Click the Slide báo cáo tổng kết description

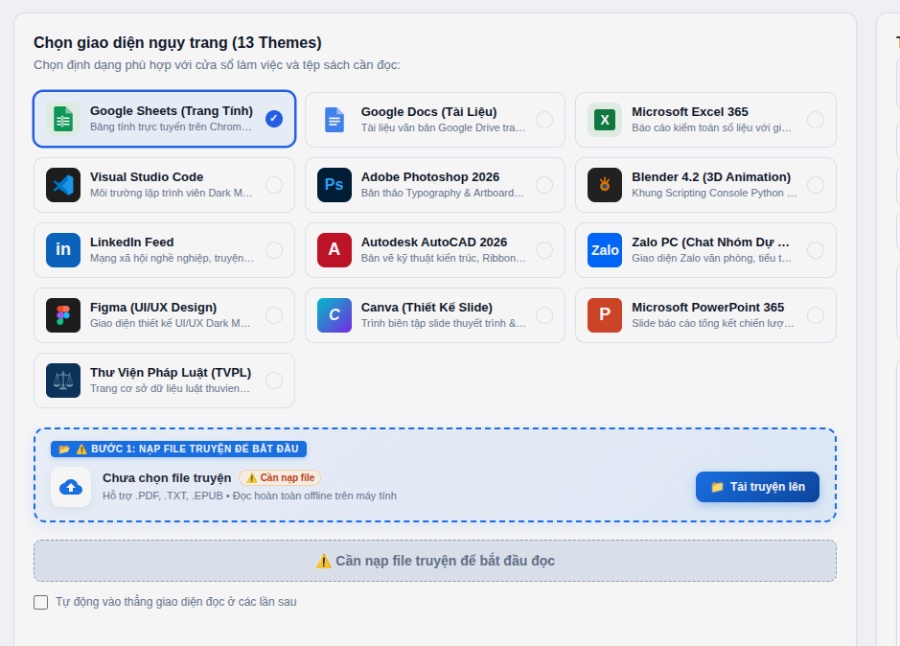(x=712, y=323)
